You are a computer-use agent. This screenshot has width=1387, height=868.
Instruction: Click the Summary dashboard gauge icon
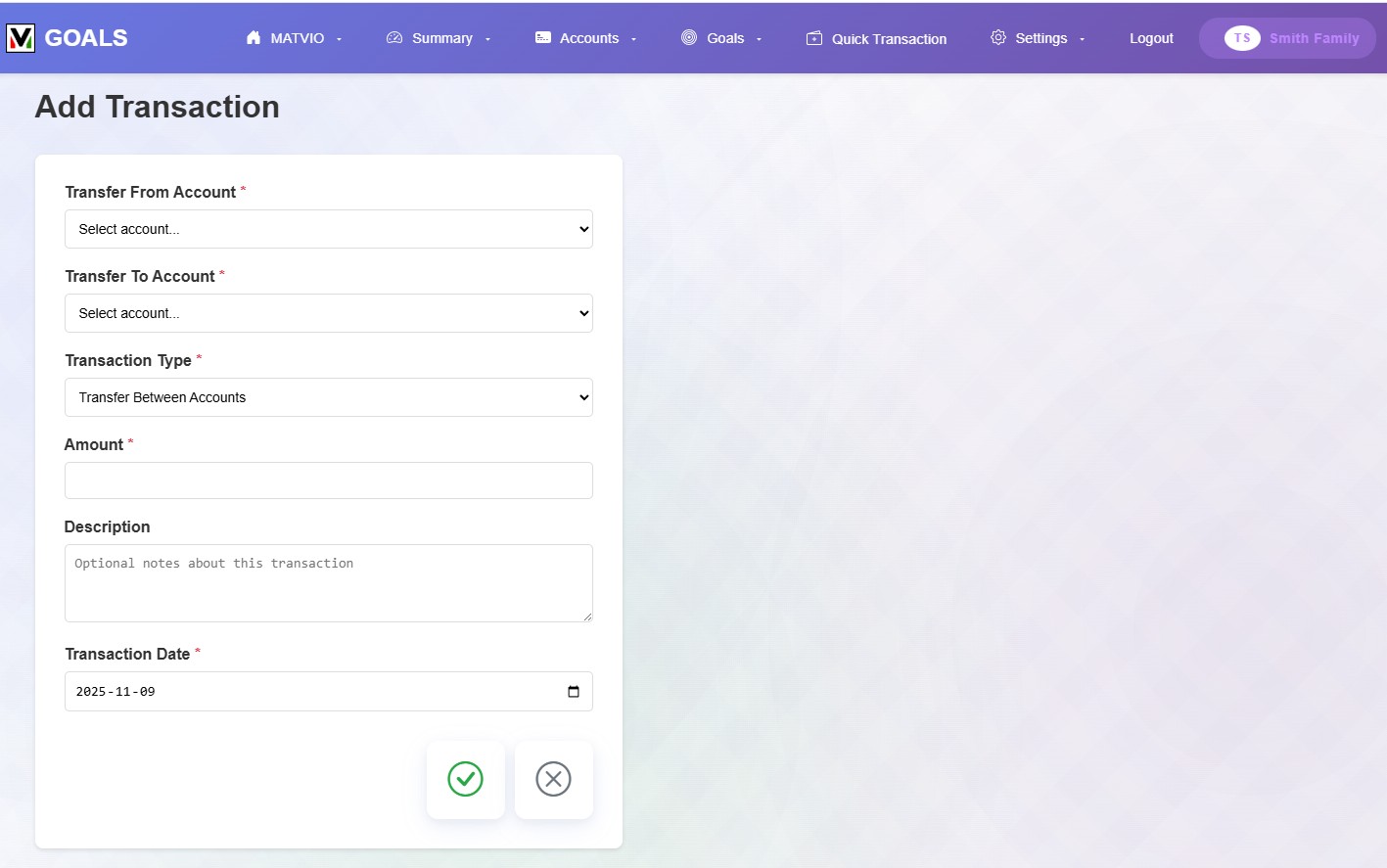394,38
